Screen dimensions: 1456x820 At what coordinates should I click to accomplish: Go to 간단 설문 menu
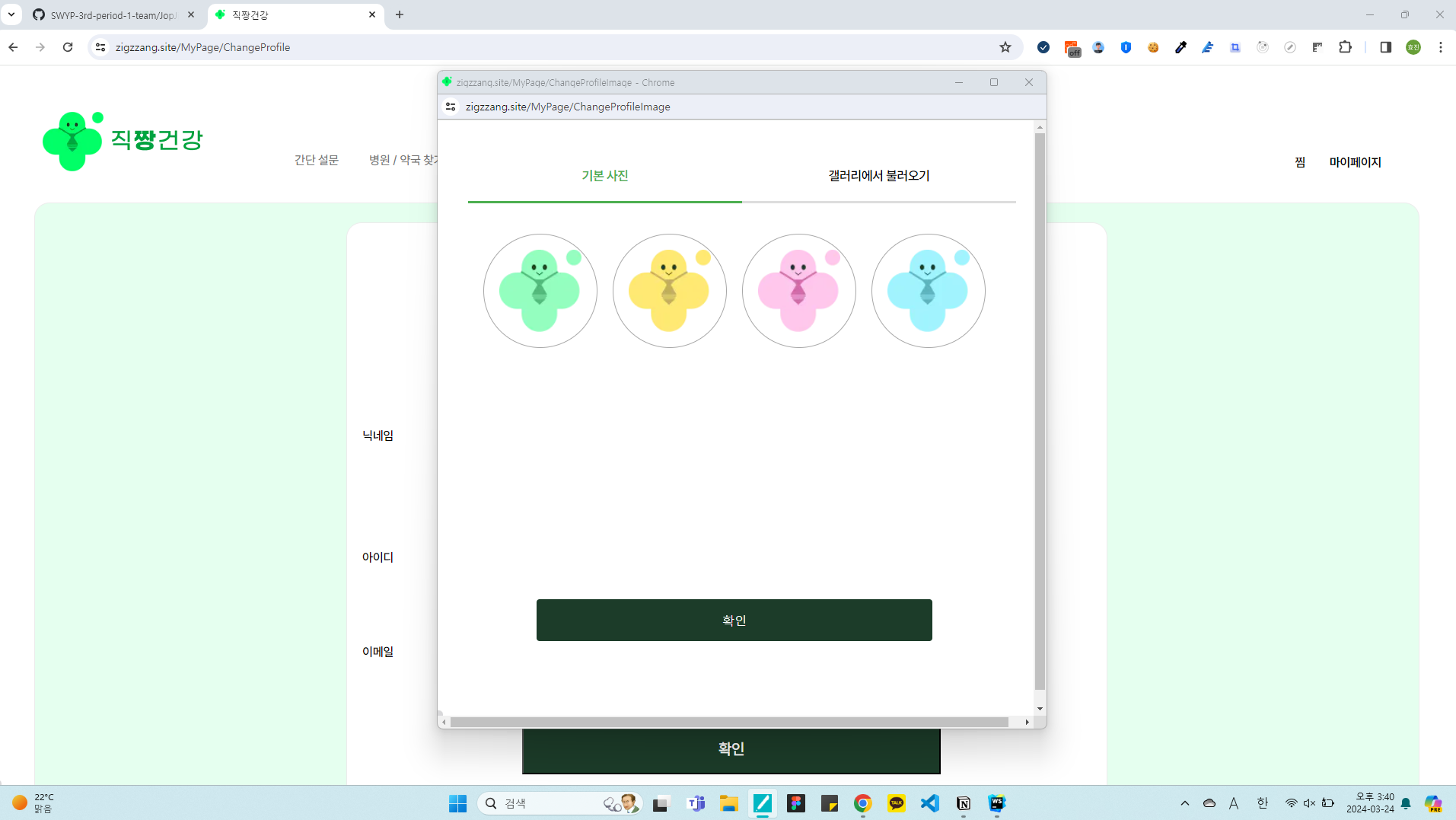tap(317, 160)
